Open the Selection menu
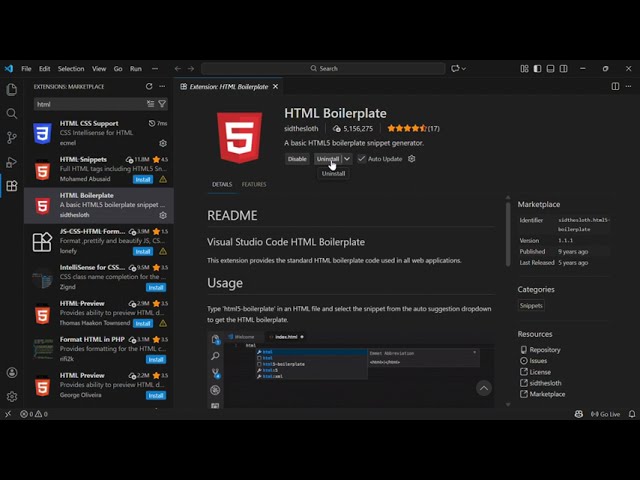The width and height of the screenshot is (640, 480). click(71, 69)
